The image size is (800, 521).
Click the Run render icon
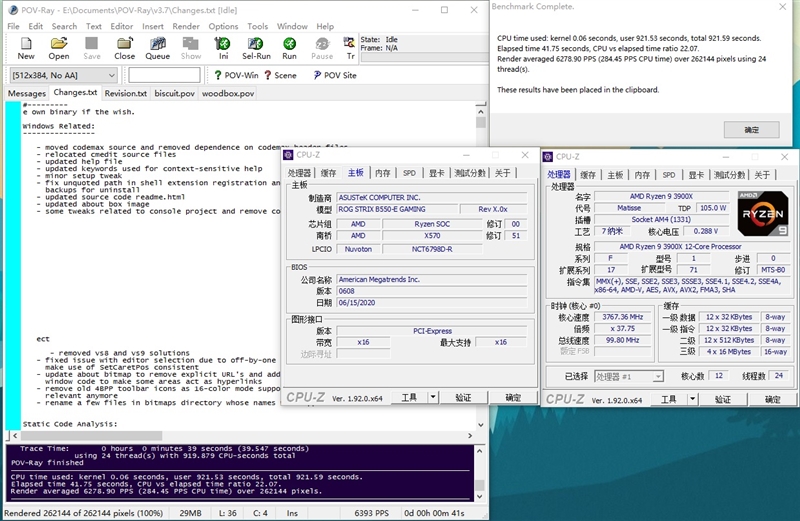point(289,48)
